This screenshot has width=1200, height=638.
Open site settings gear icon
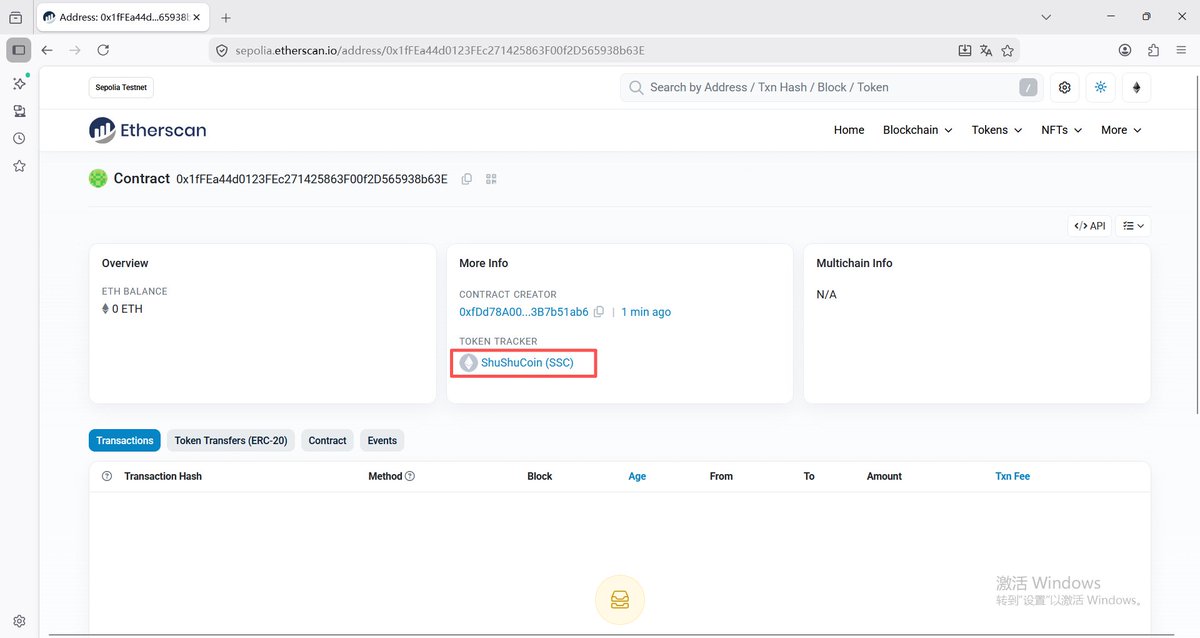point(1065,88)
